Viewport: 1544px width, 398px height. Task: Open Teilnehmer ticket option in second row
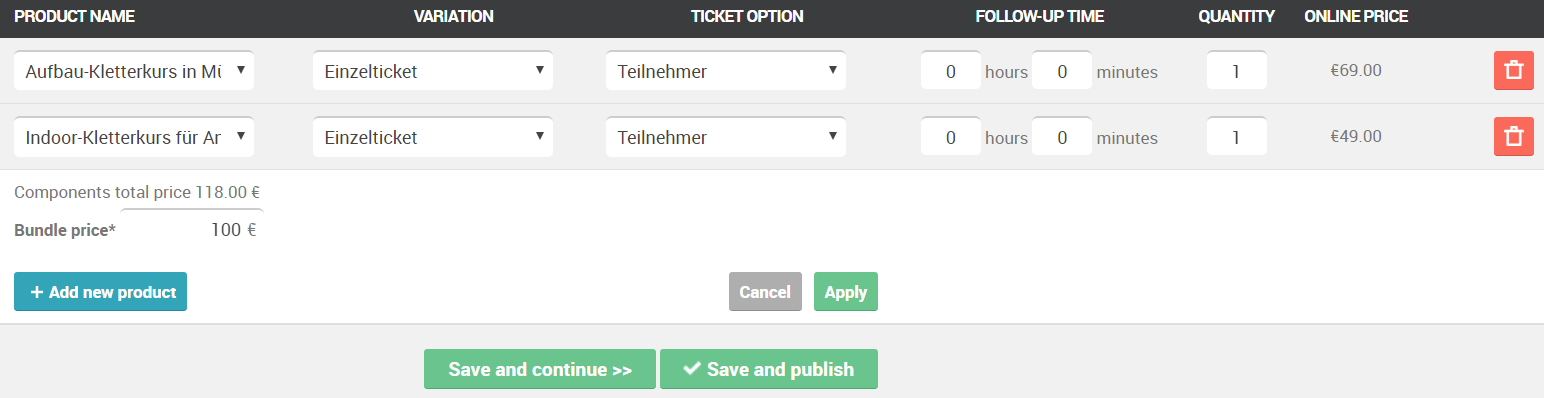click(726, 137)
